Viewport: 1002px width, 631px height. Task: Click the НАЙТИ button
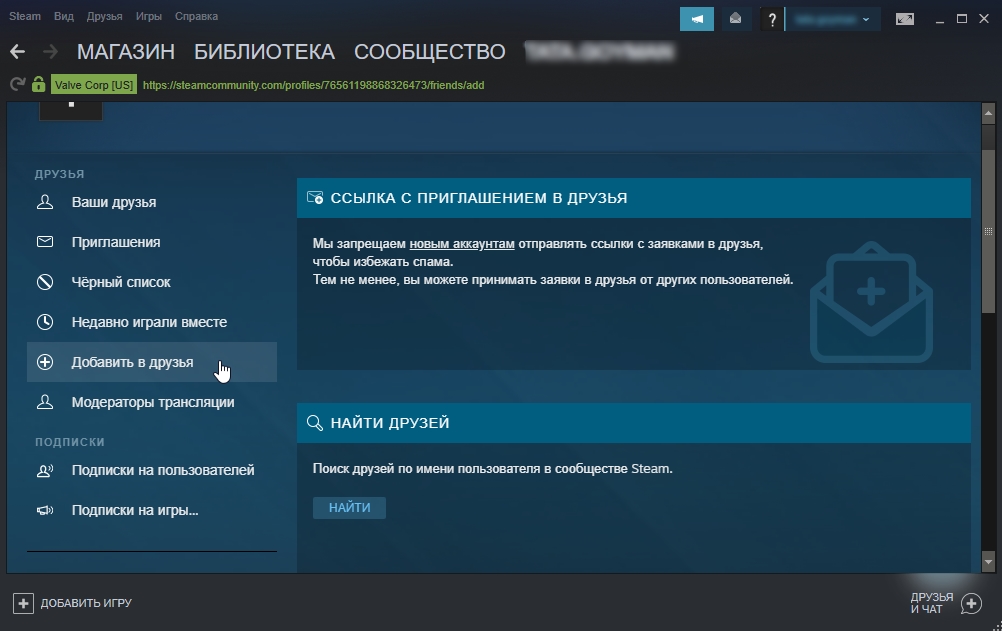point(350,508)
